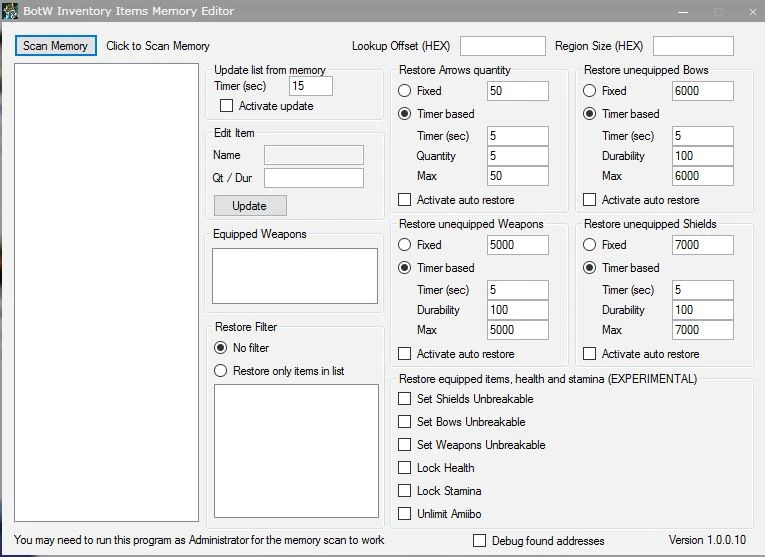Click the Weapons Max field
This screenshot has height=557, width=765.
coord(518,330)
